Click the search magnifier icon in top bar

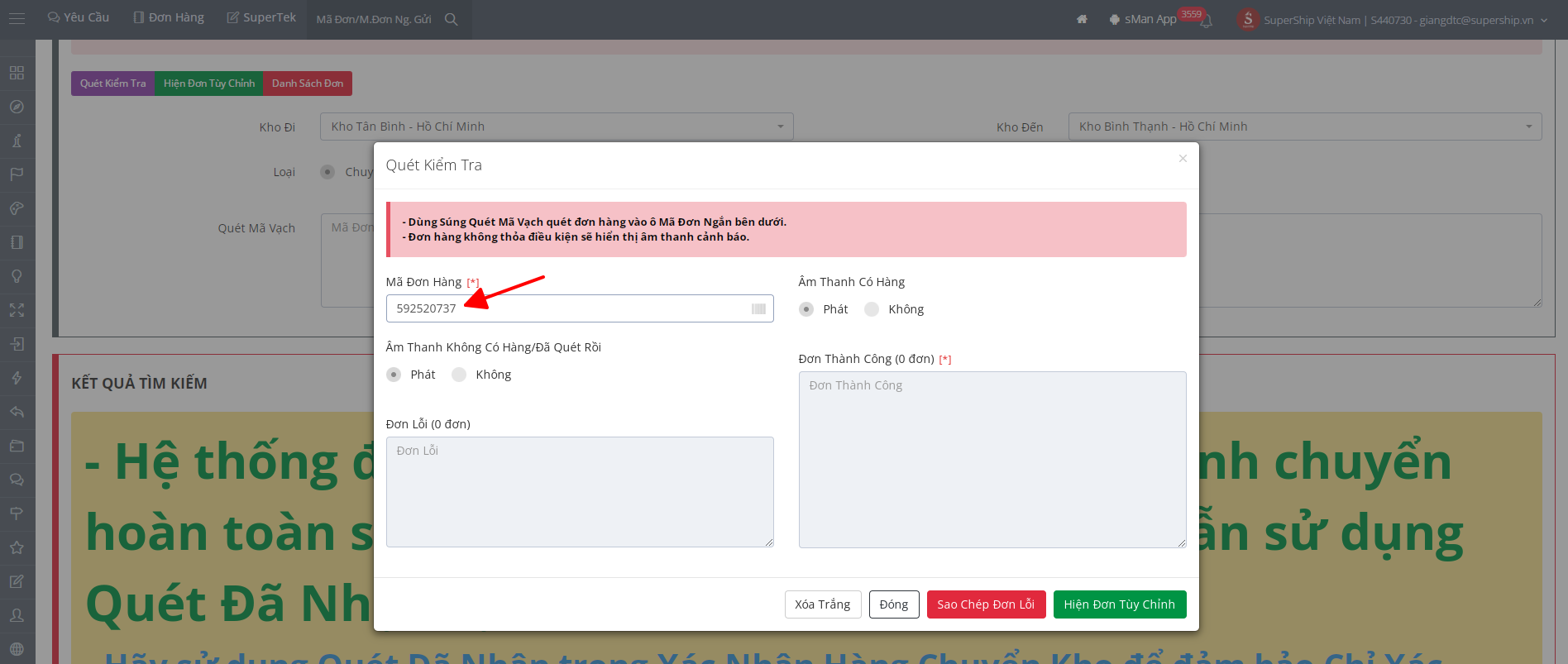click(x=451, y=19)
